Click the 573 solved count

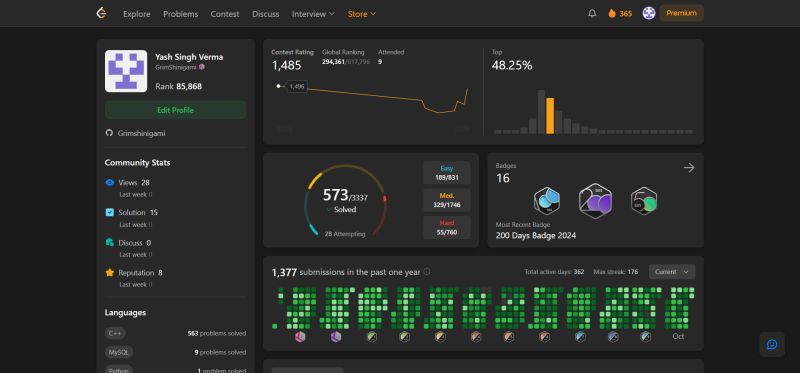(335, 194)
